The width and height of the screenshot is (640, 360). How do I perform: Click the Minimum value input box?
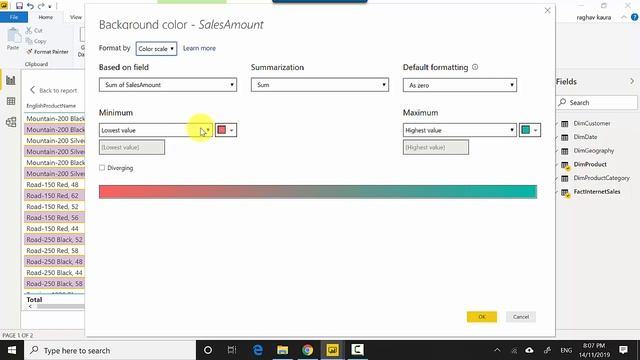click(x=132, y=147)
